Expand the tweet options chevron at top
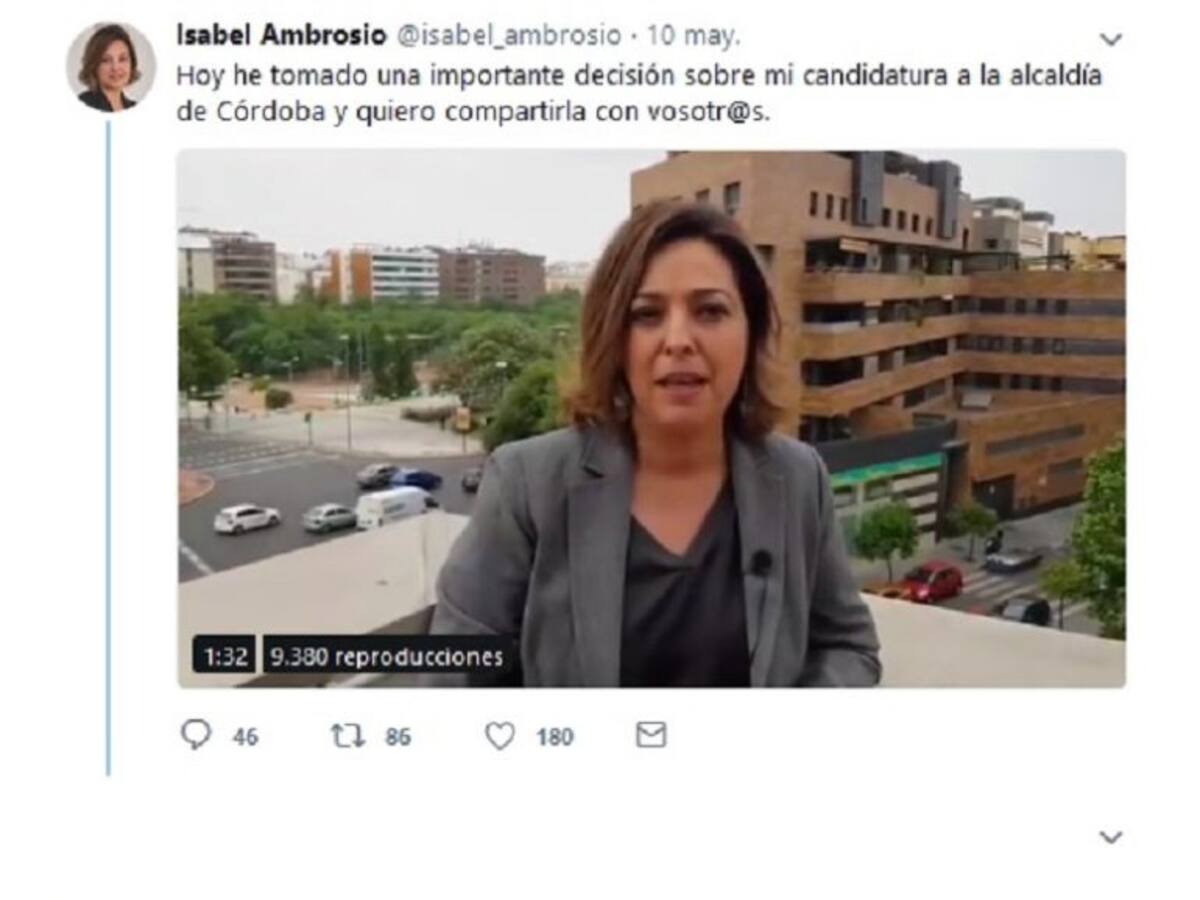Image resolution: width=1200 pixels, height=900 pixels. click(x=1110, y=39)
